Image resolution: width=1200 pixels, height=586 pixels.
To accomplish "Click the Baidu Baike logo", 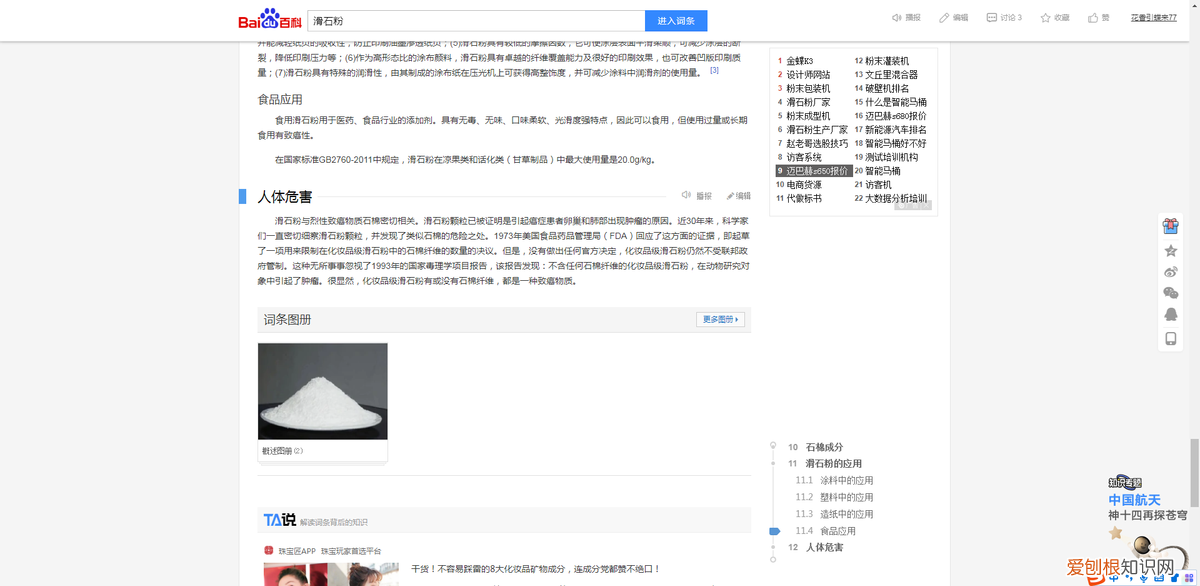I will [x=269, y=20].
